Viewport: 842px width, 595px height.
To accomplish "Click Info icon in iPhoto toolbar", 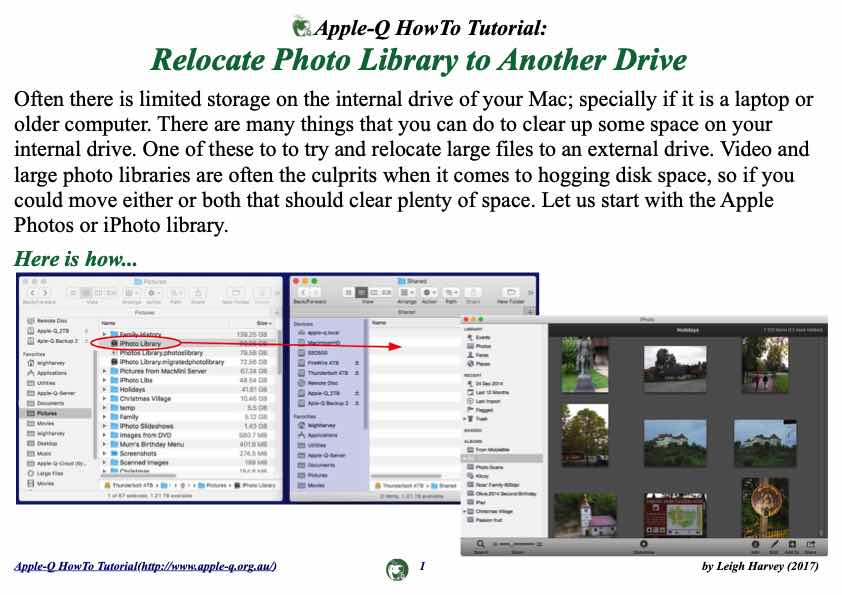I will [x=754, y=545].
